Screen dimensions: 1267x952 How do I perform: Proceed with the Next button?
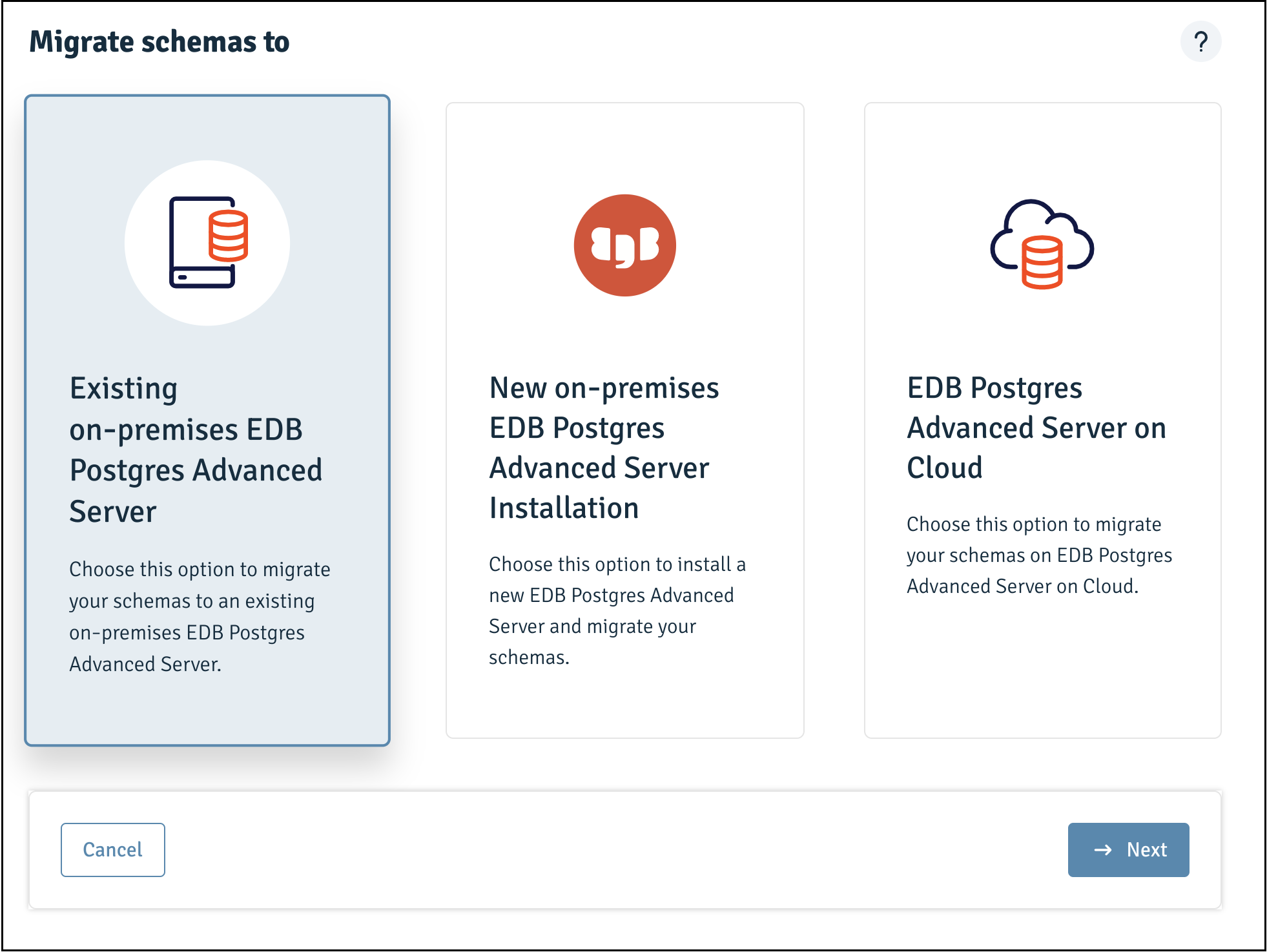point(1128,849)
